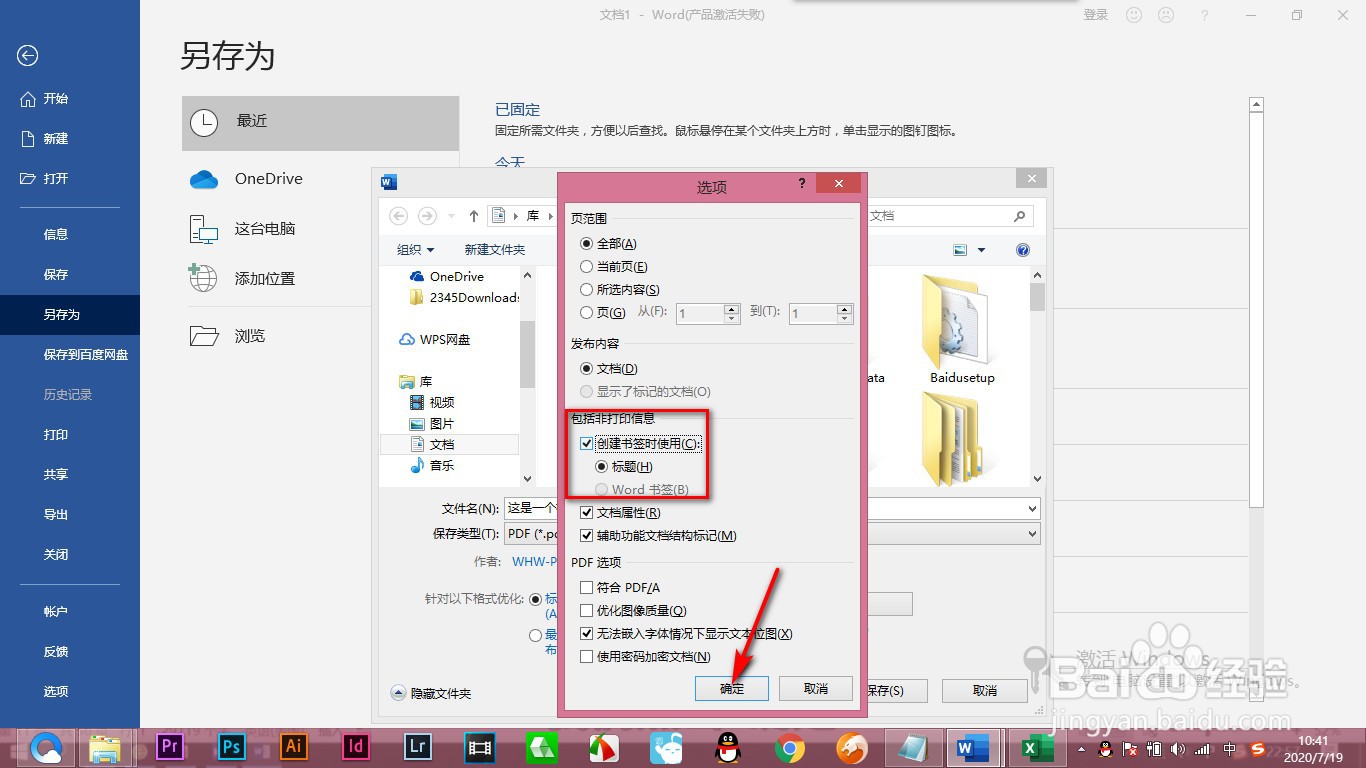The width and height of the screenshot is (1366, 768).
Task: Increase the 从(F) page spinner value
Action: 732,309
